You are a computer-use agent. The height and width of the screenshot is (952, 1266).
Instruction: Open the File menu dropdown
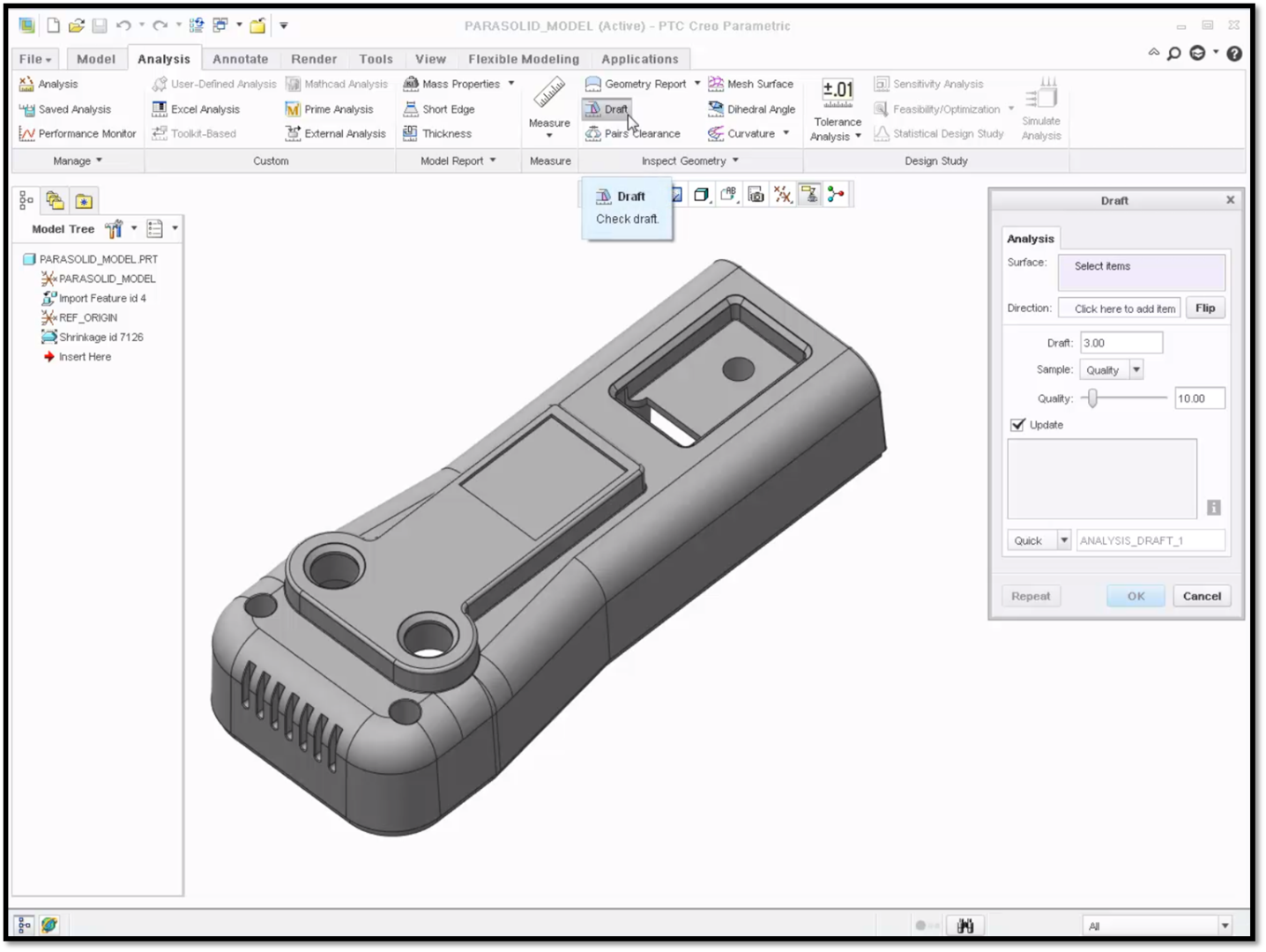coord(35,59)
